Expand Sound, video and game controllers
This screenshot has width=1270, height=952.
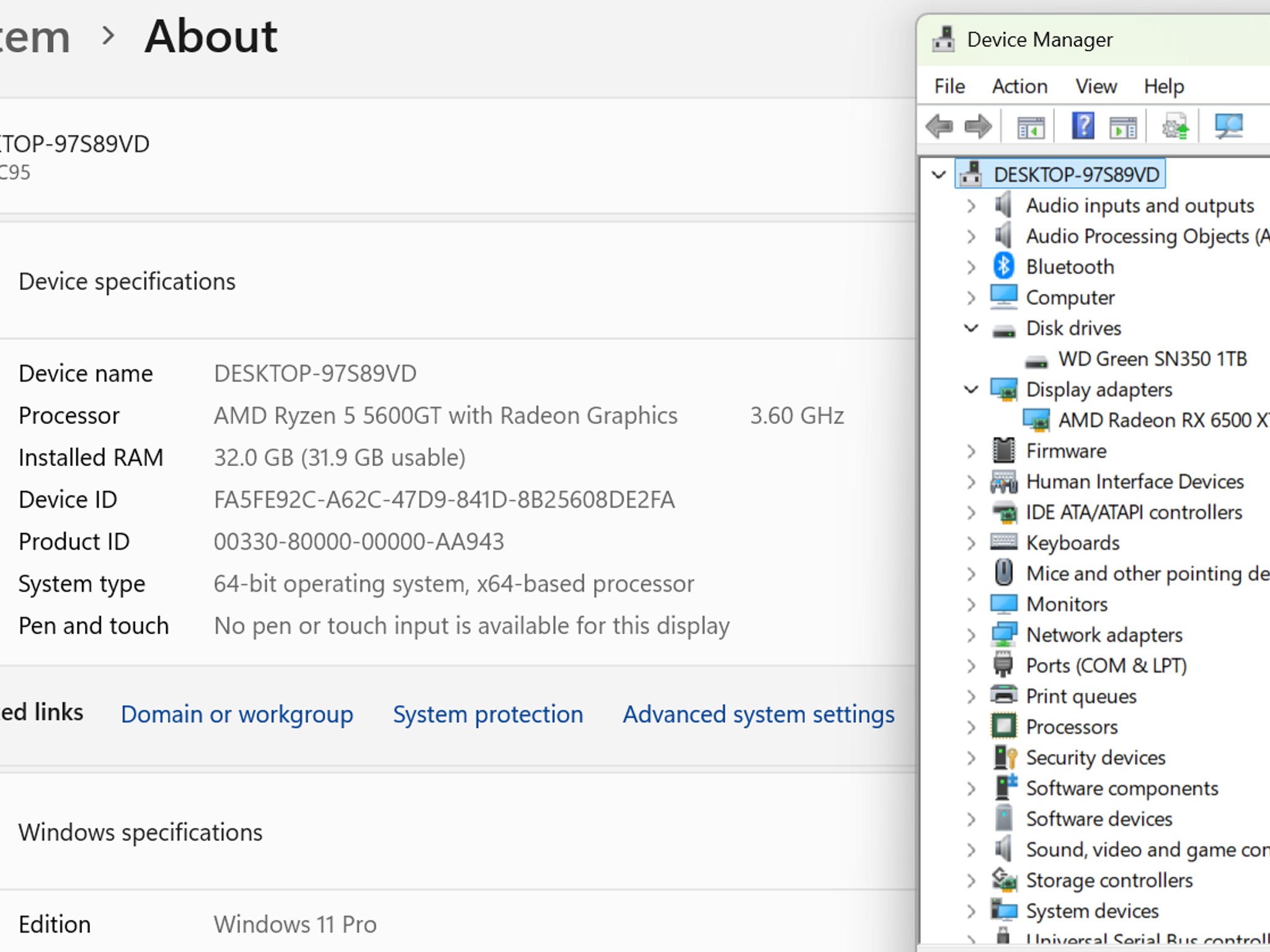(971, 850)
